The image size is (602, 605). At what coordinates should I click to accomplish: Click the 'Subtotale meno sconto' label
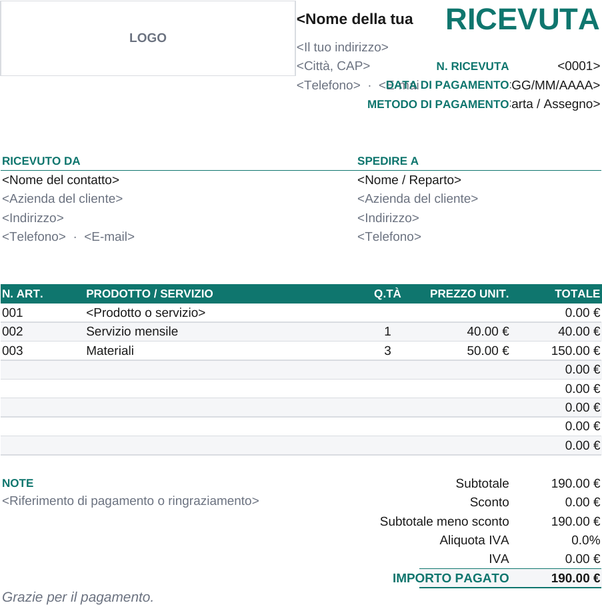[x=444, y=522]
